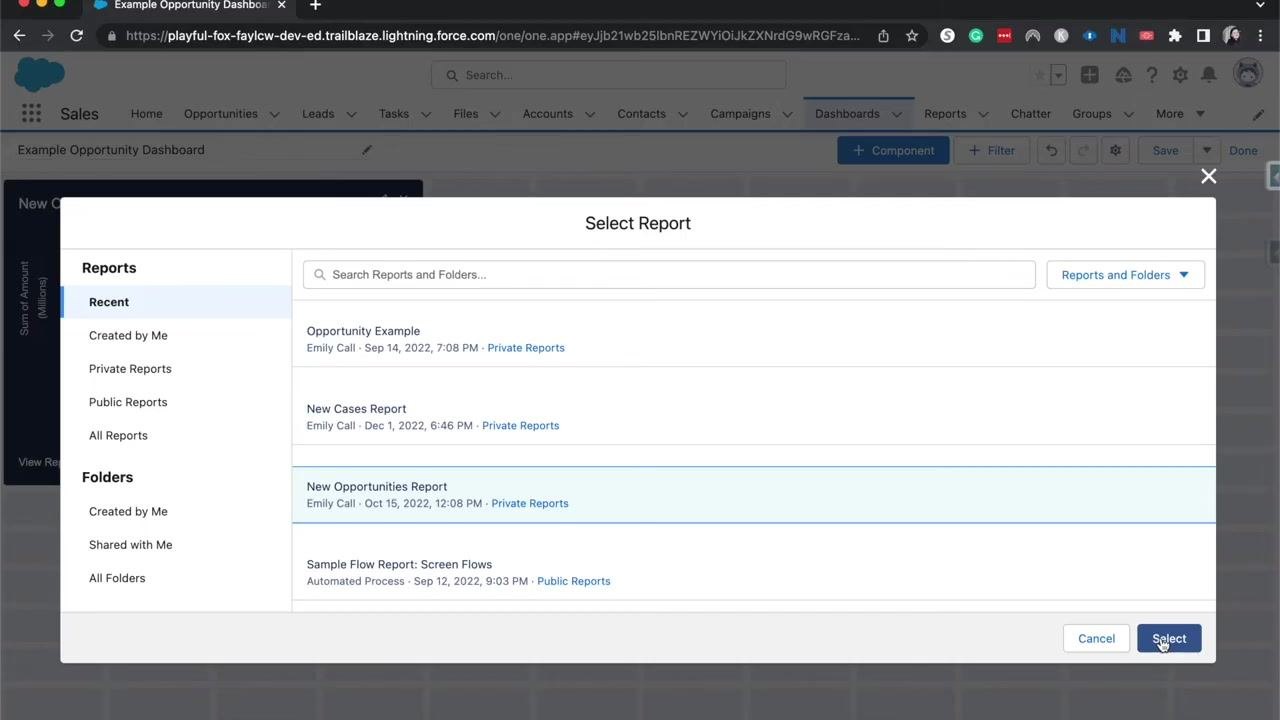This screenshot has width=1280, height=720.
Task: Click the Favorites star icon
Action: (x=1040, y=75)
